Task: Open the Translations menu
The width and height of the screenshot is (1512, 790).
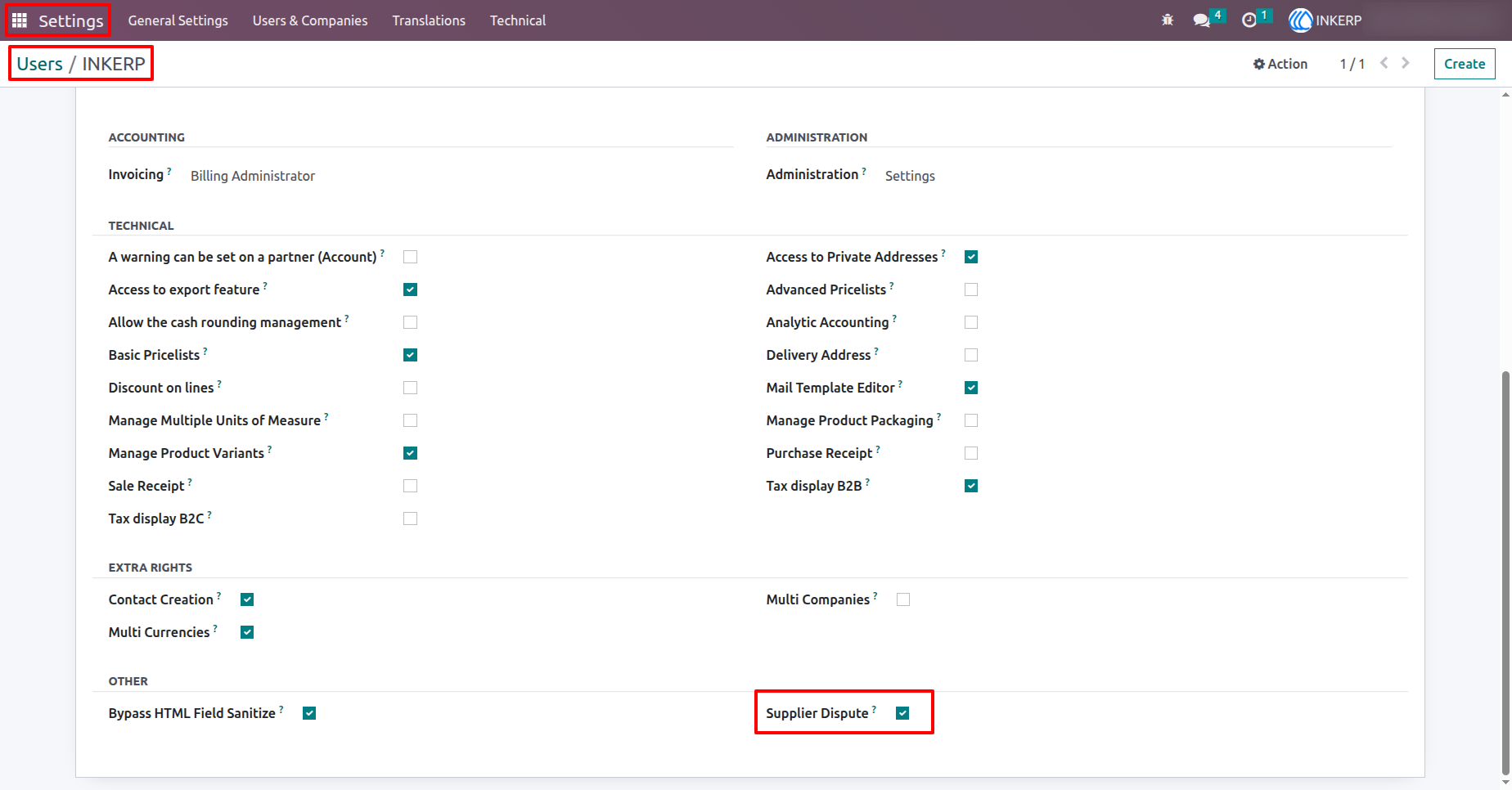Action: [x=429, y=20]
